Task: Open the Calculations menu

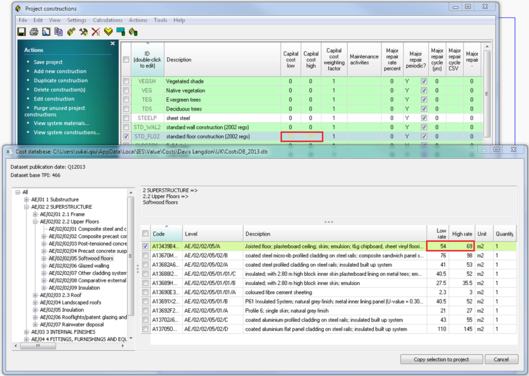Action: [108, 20]
